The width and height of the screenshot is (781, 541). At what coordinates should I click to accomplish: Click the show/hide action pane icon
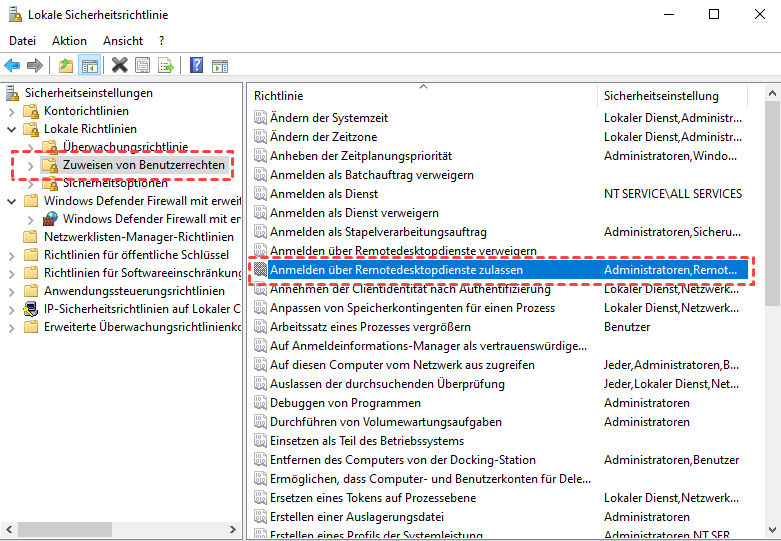[x=219, y=65]
